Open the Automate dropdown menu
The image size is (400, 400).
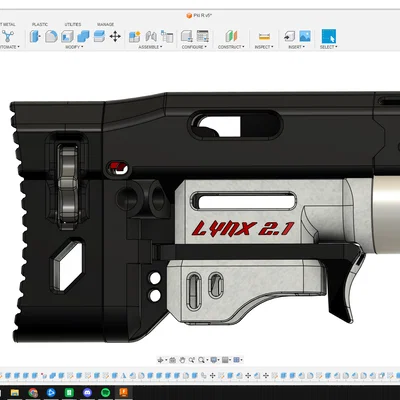pyautogui.click(x=9, y=47)
